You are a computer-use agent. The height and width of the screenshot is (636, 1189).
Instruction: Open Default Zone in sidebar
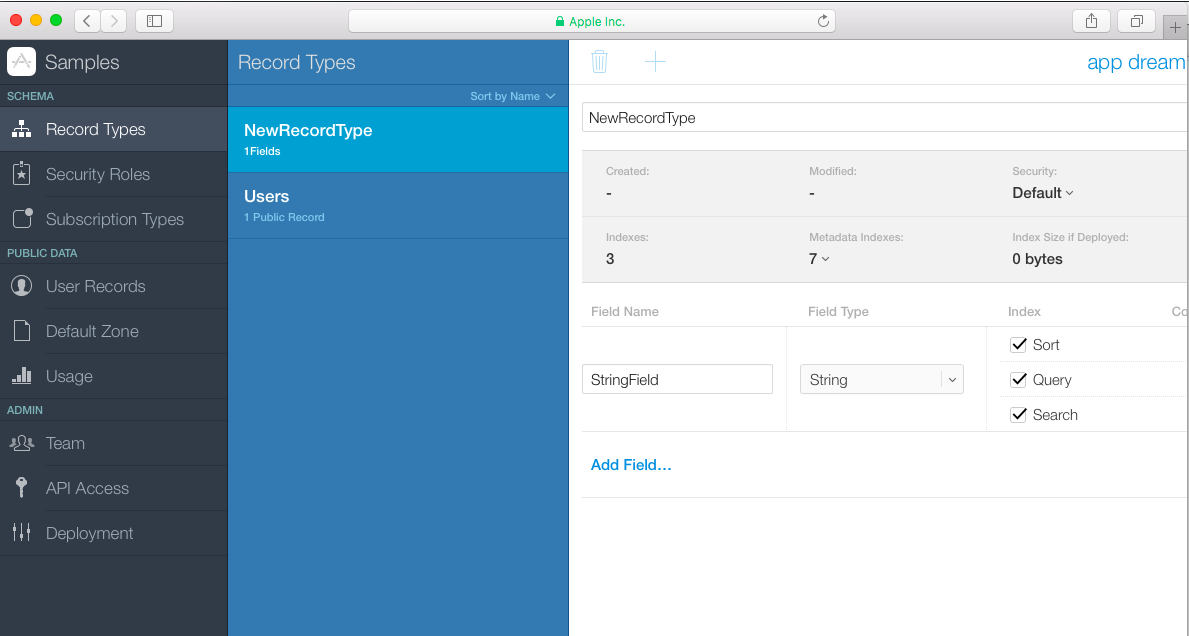click(x=114, y=331)
